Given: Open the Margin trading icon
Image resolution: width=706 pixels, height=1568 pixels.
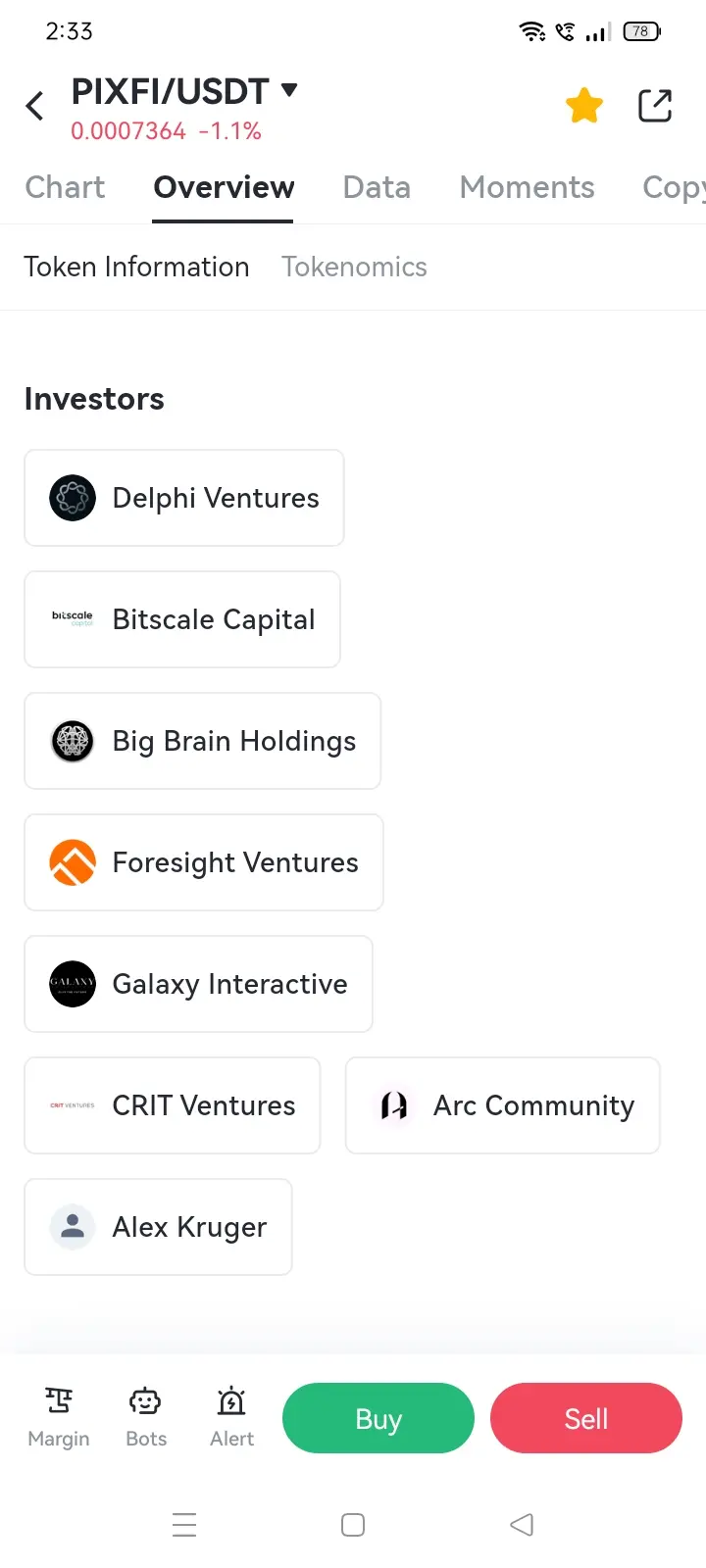Looking at the screenshot, I should pyautogui.click(x=59, y=1401).
